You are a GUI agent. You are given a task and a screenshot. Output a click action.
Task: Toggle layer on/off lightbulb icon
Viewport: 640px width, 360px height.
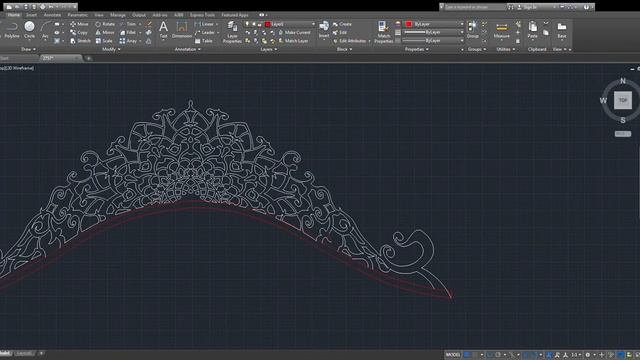(247, 24)
